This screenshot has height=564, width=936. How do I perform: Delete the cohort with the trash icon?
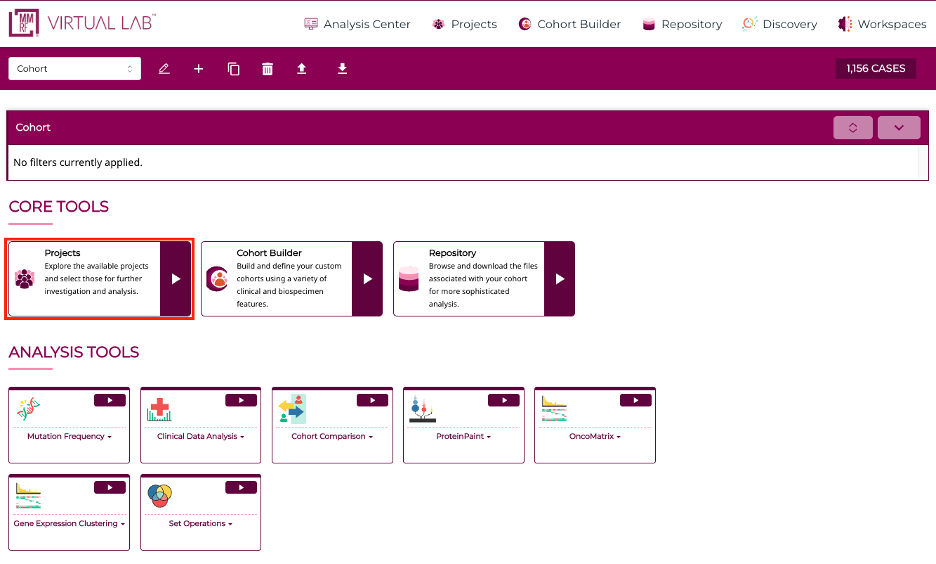pos(267,69)
